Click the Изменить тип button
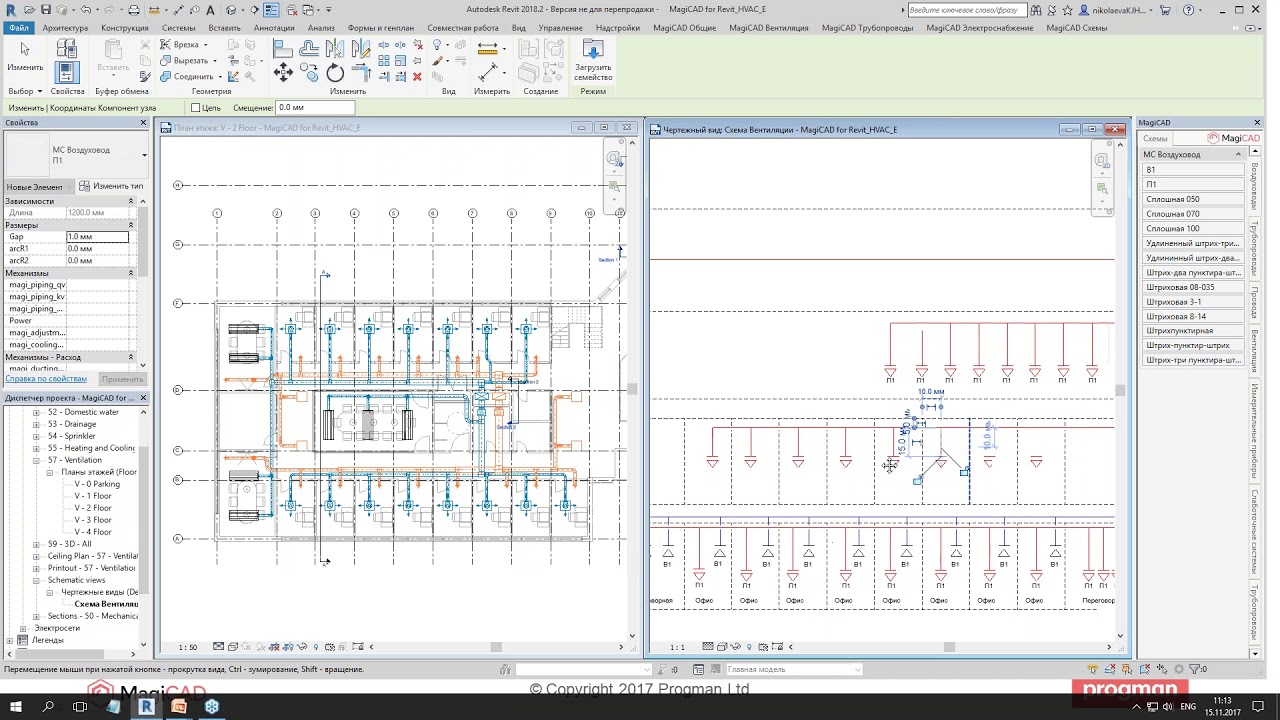 coord(111,186)
